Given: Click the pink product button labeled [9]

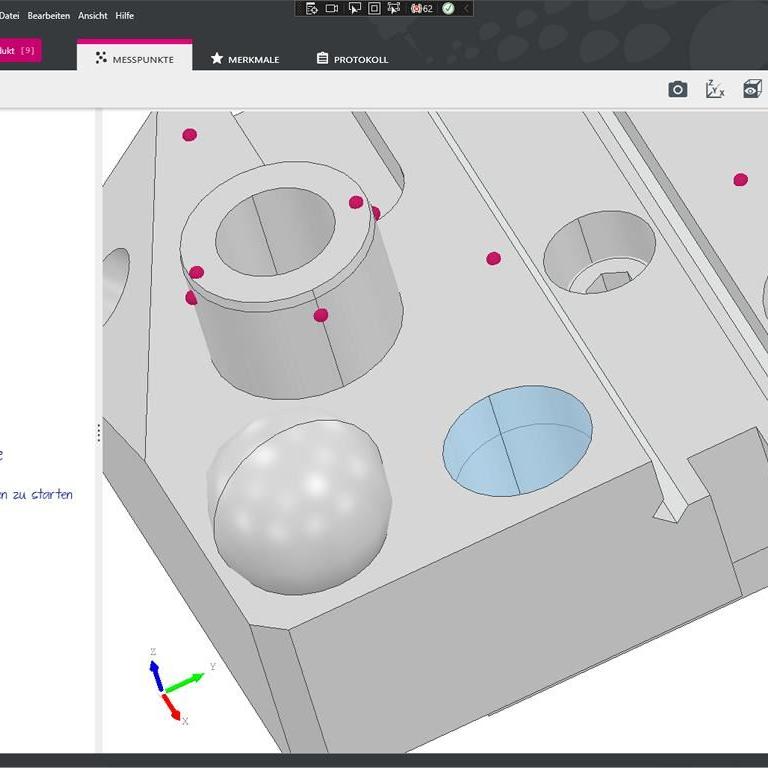Looking at the screenshot, I should (x=18, y=50).
